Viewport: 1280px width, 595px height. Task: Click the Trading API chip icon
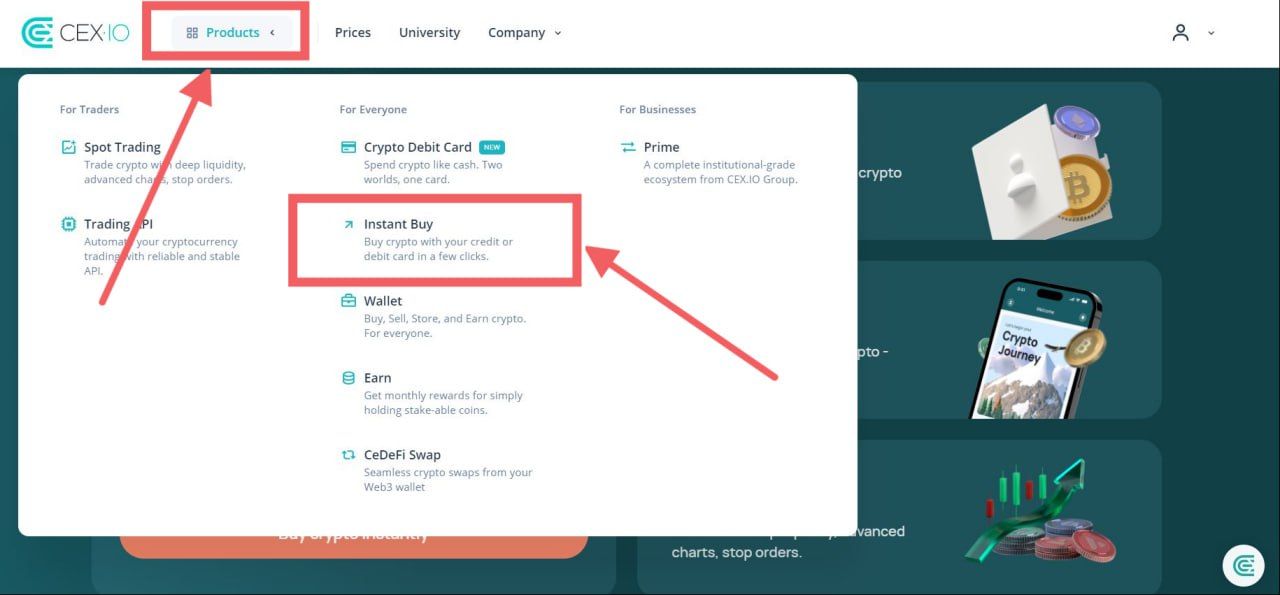[68, 224]
